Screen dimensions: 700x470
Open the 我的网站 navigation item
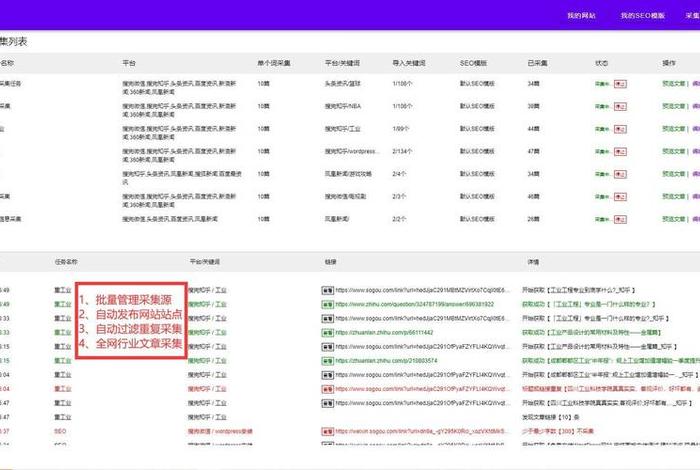581,16
